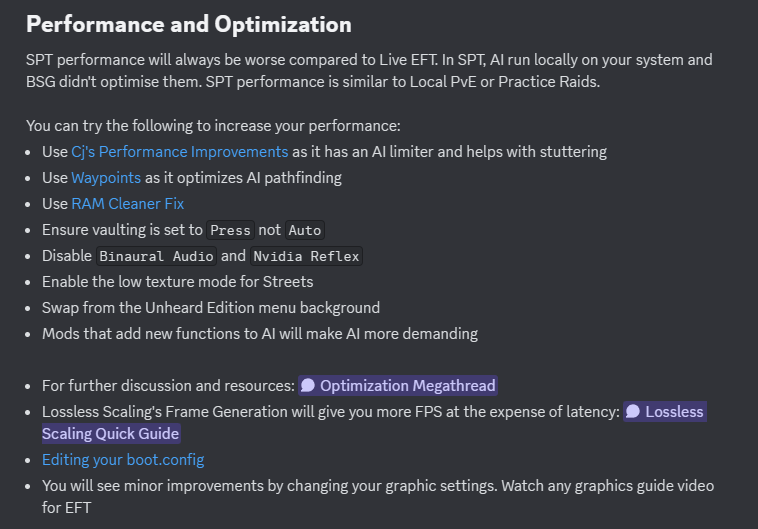
Task: Click the Unheard Edition menu background line
Action: 210,308
